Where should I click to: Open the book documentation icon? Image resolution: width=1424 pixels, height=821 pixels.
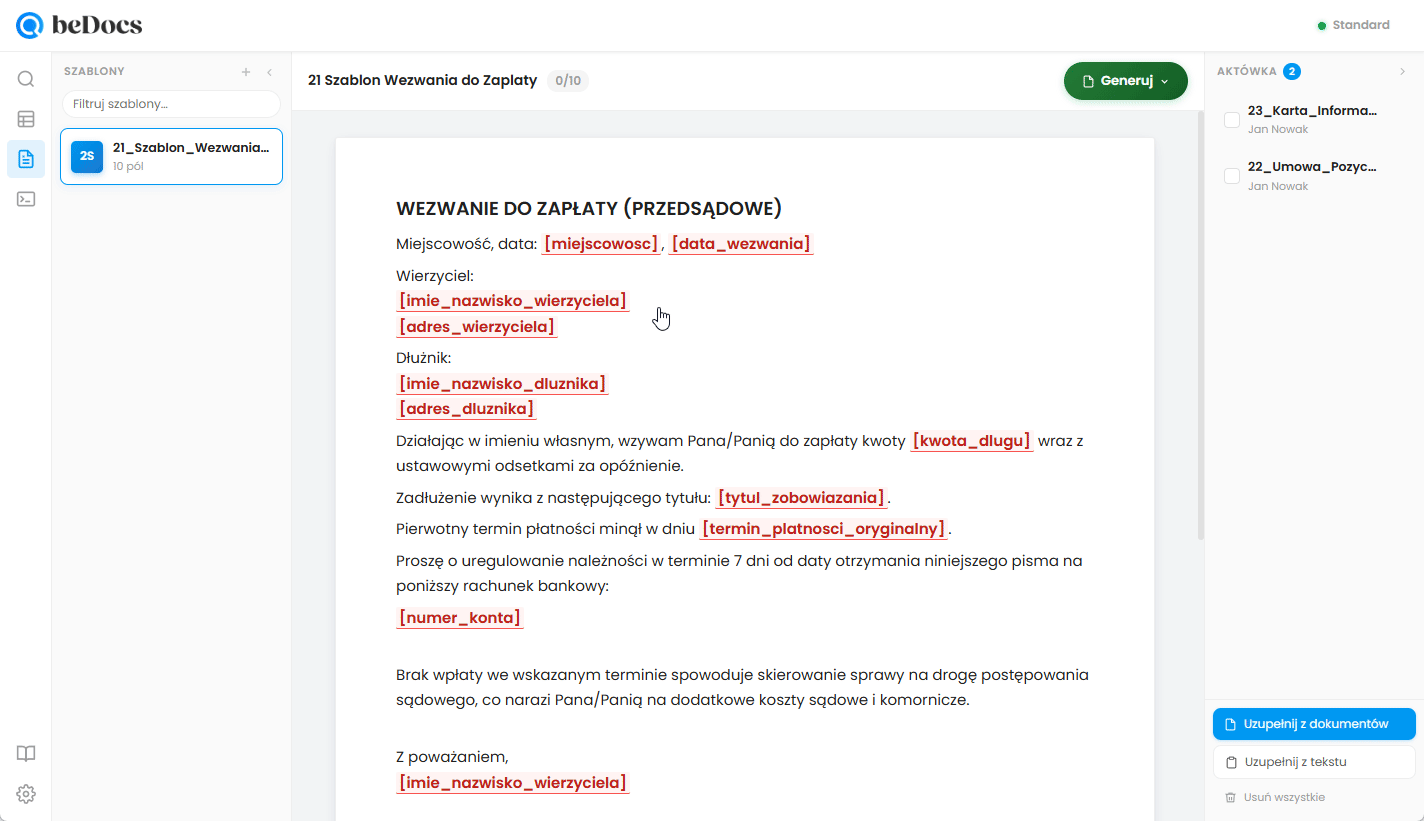pyautogui.click(x=26, y=754)
